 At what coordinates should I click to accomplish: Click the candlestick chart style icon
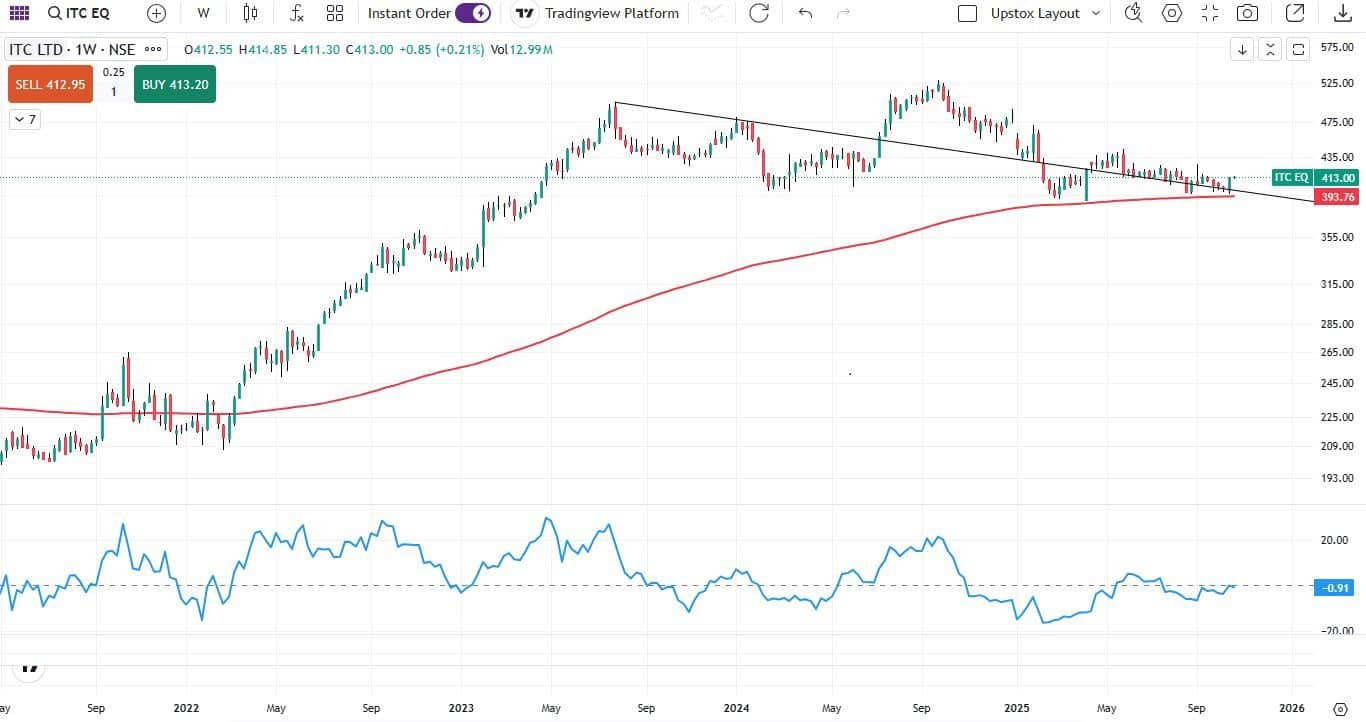250,13
